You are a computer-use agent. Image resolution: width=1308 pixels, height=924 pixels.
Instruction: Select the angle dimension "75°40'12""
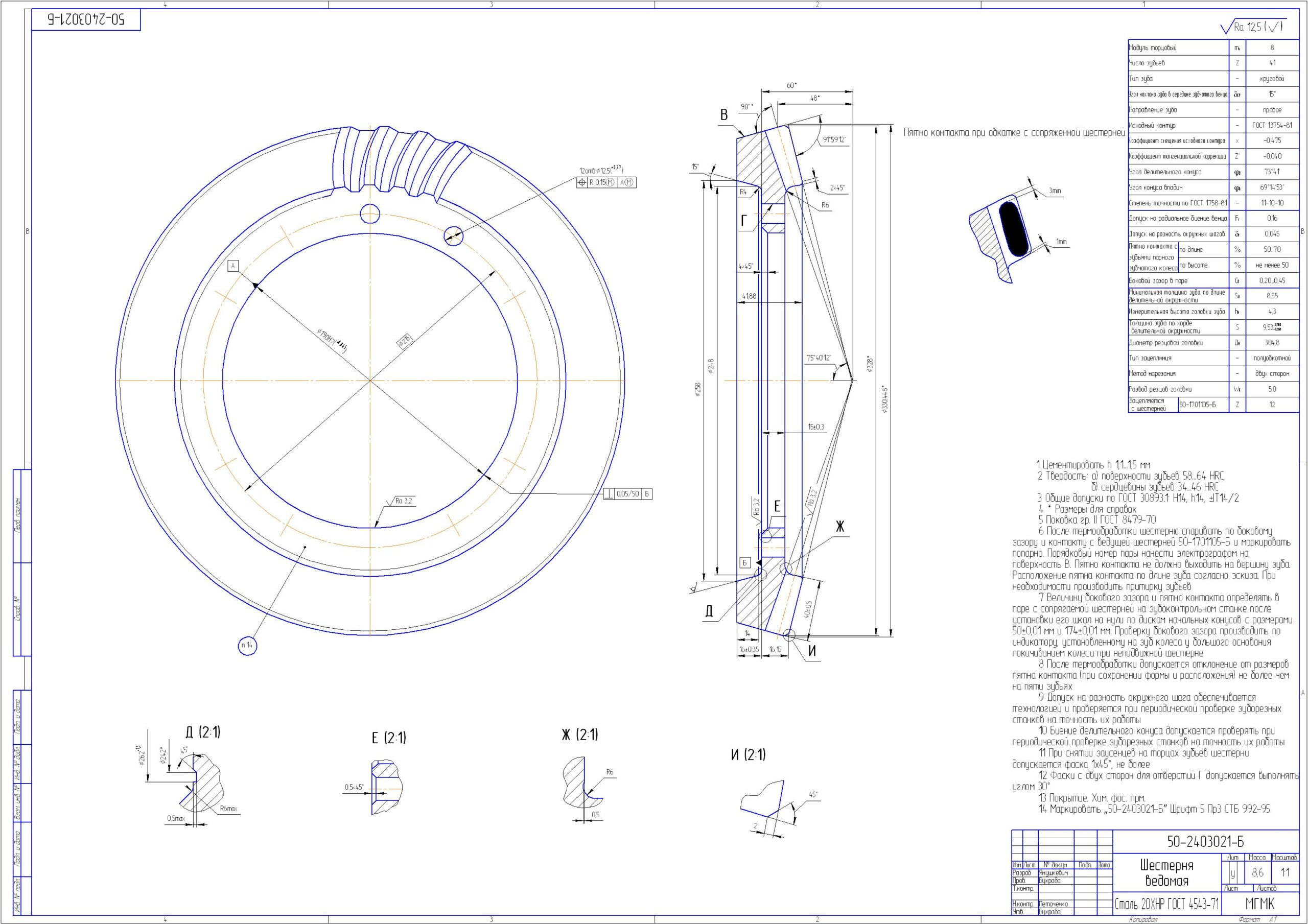(x=819, y=358)
